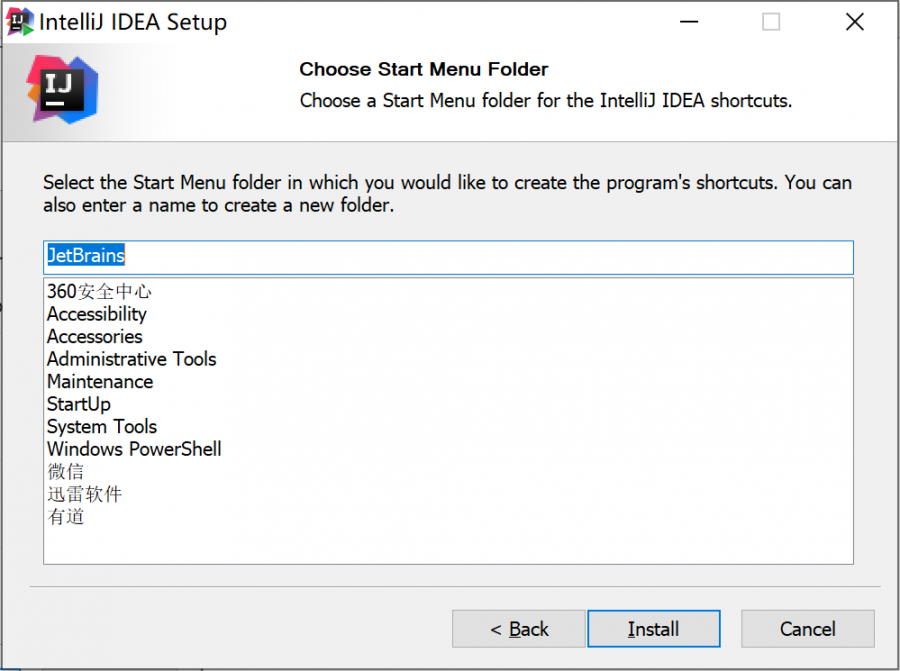Viewport: 900px width, 671px height.
Task: Choose the 迅雷软件 folder
Action: 84,494
